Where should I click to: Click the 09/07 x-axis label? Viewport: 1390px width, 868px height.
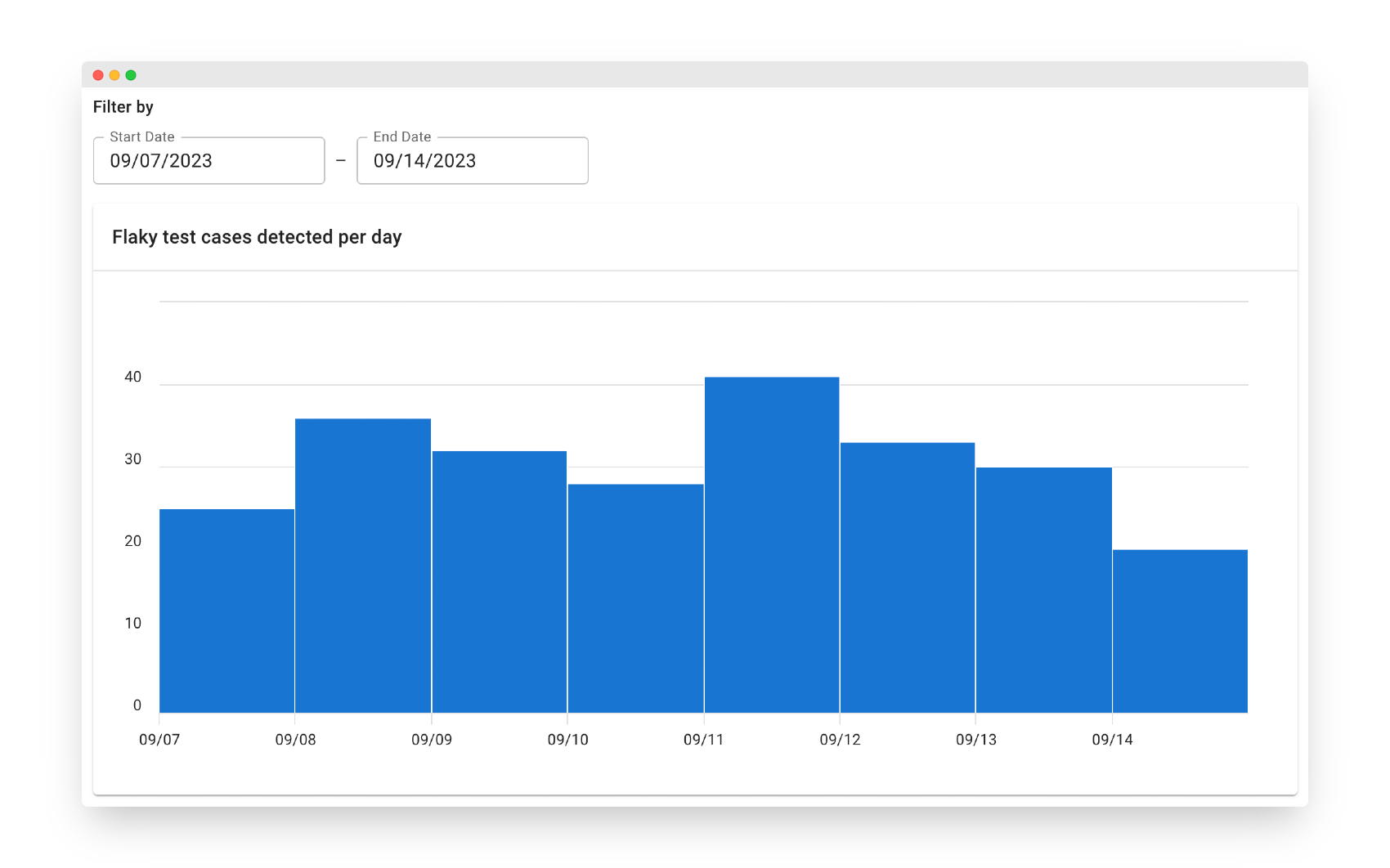159,740
